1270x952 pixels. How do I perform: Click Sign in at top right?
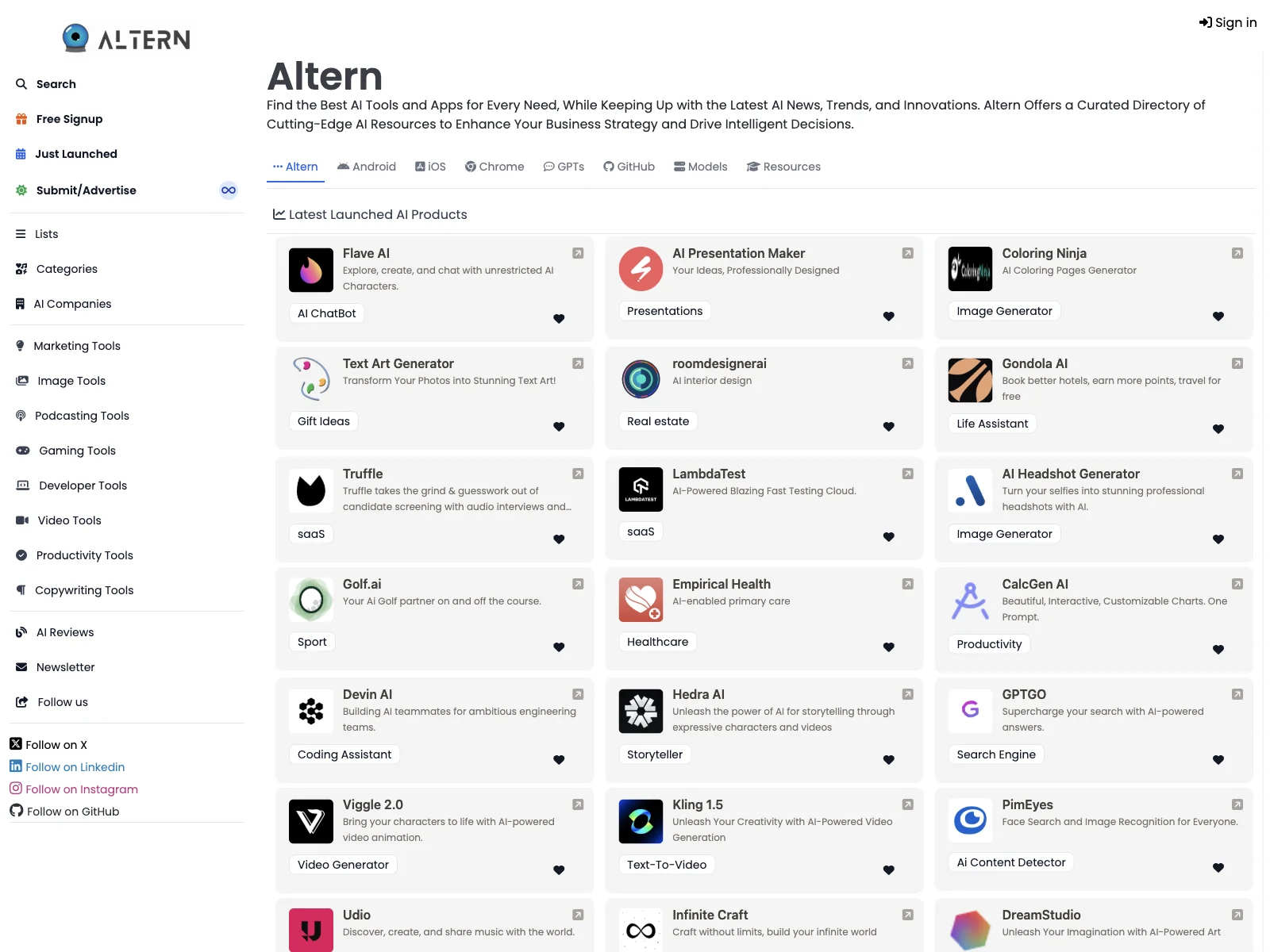[1228, 22]
